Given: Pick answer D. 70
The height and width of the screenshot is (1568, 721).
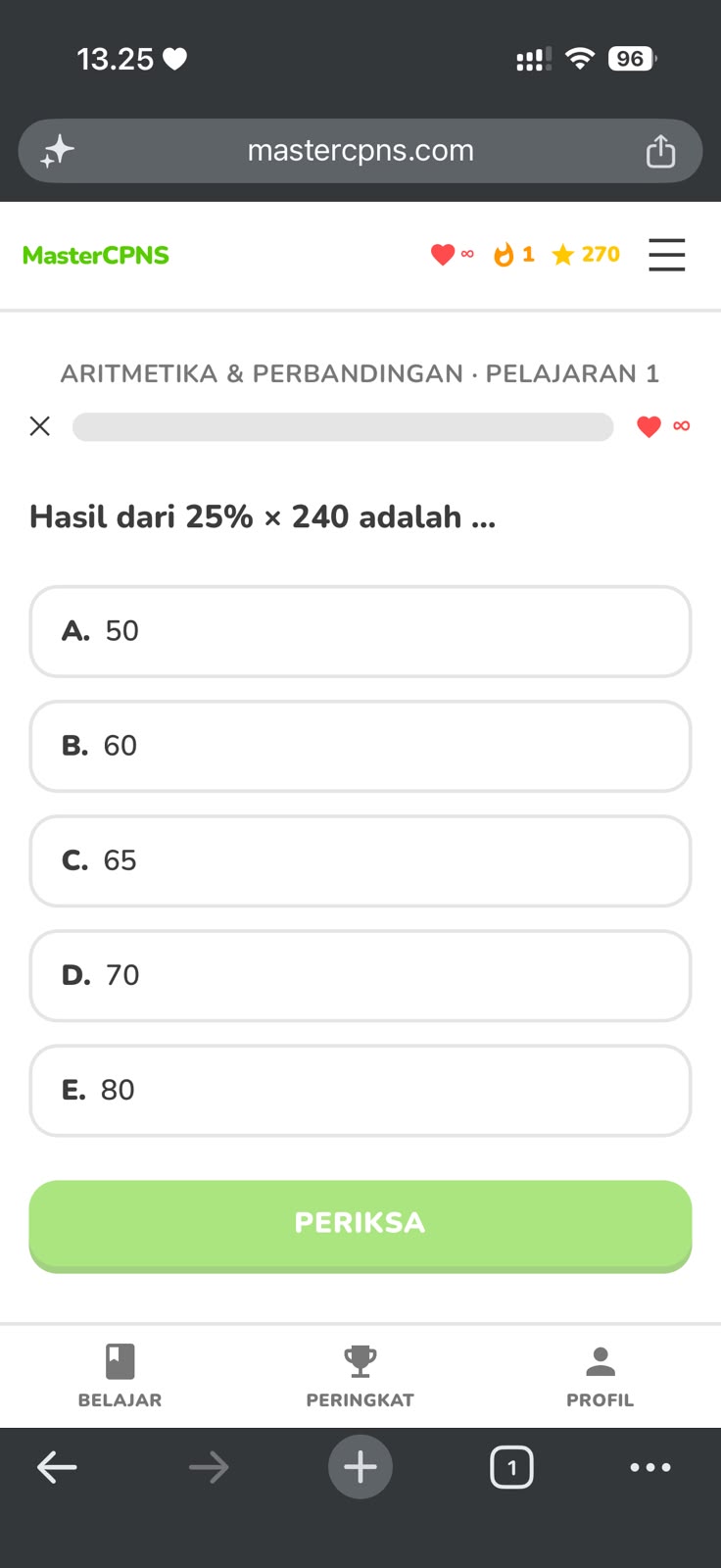Looking at the screenshot, I should point(360,975).
